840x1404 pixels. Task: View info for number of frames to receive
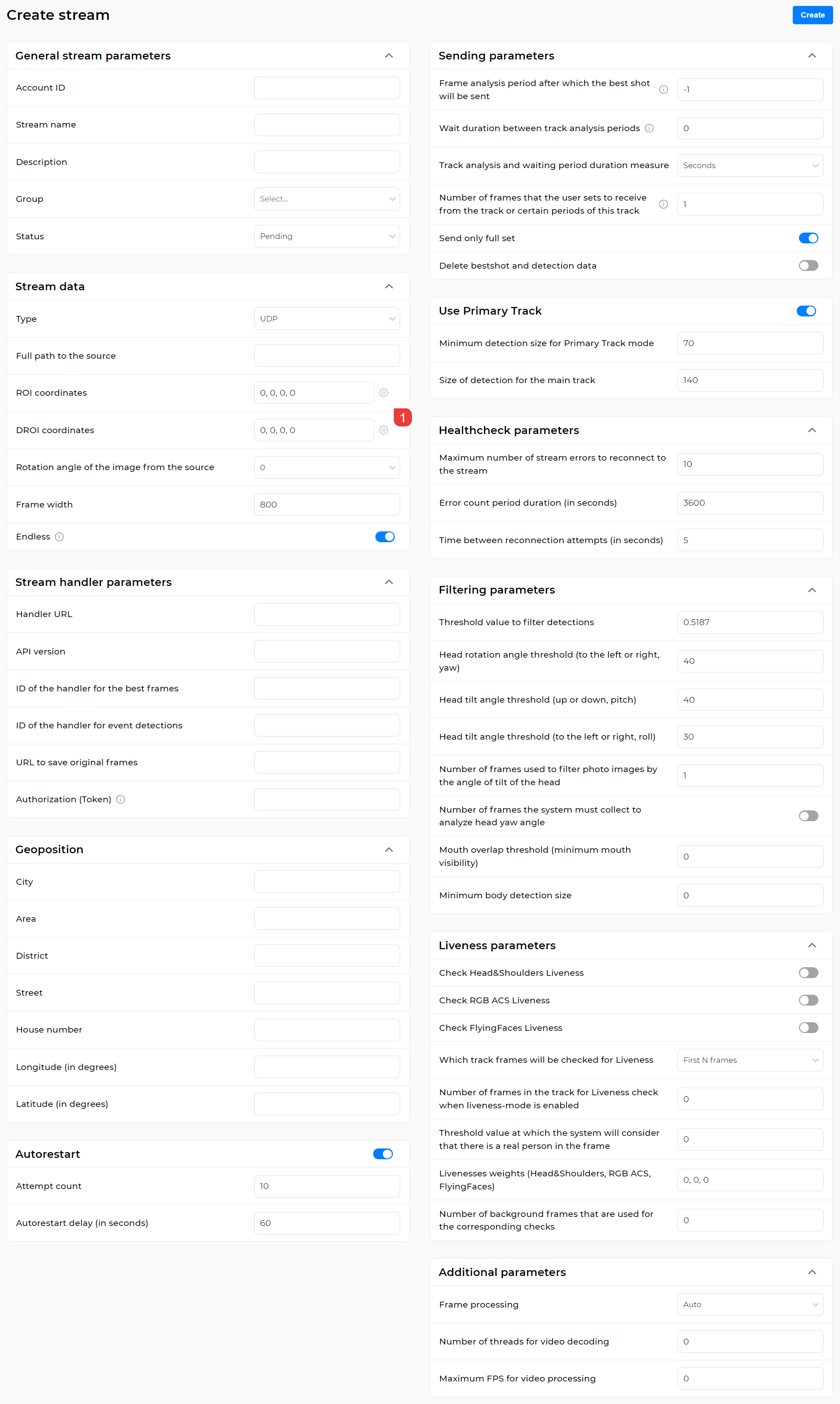[x=663, y=204]
